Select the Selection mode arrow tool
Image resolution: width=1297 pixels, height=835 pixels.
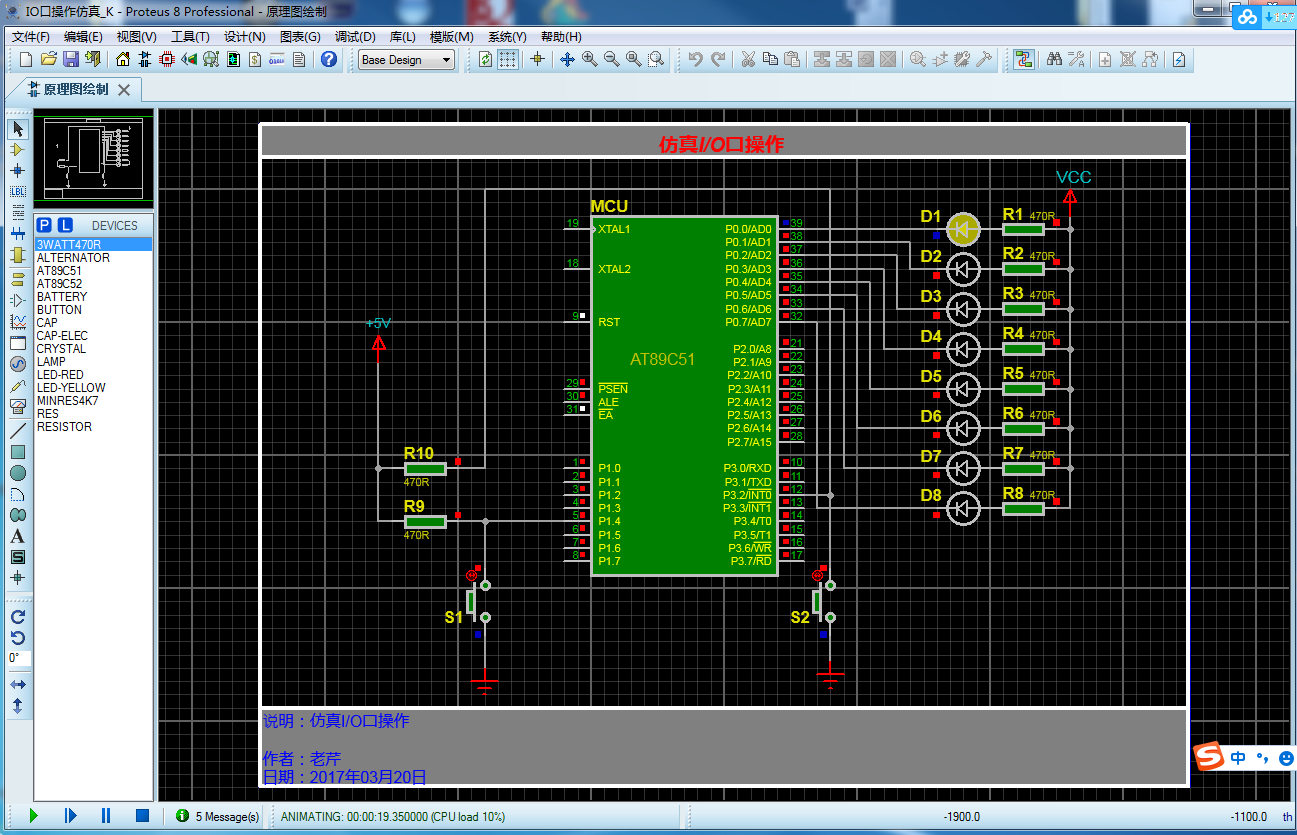click(18, 129)
